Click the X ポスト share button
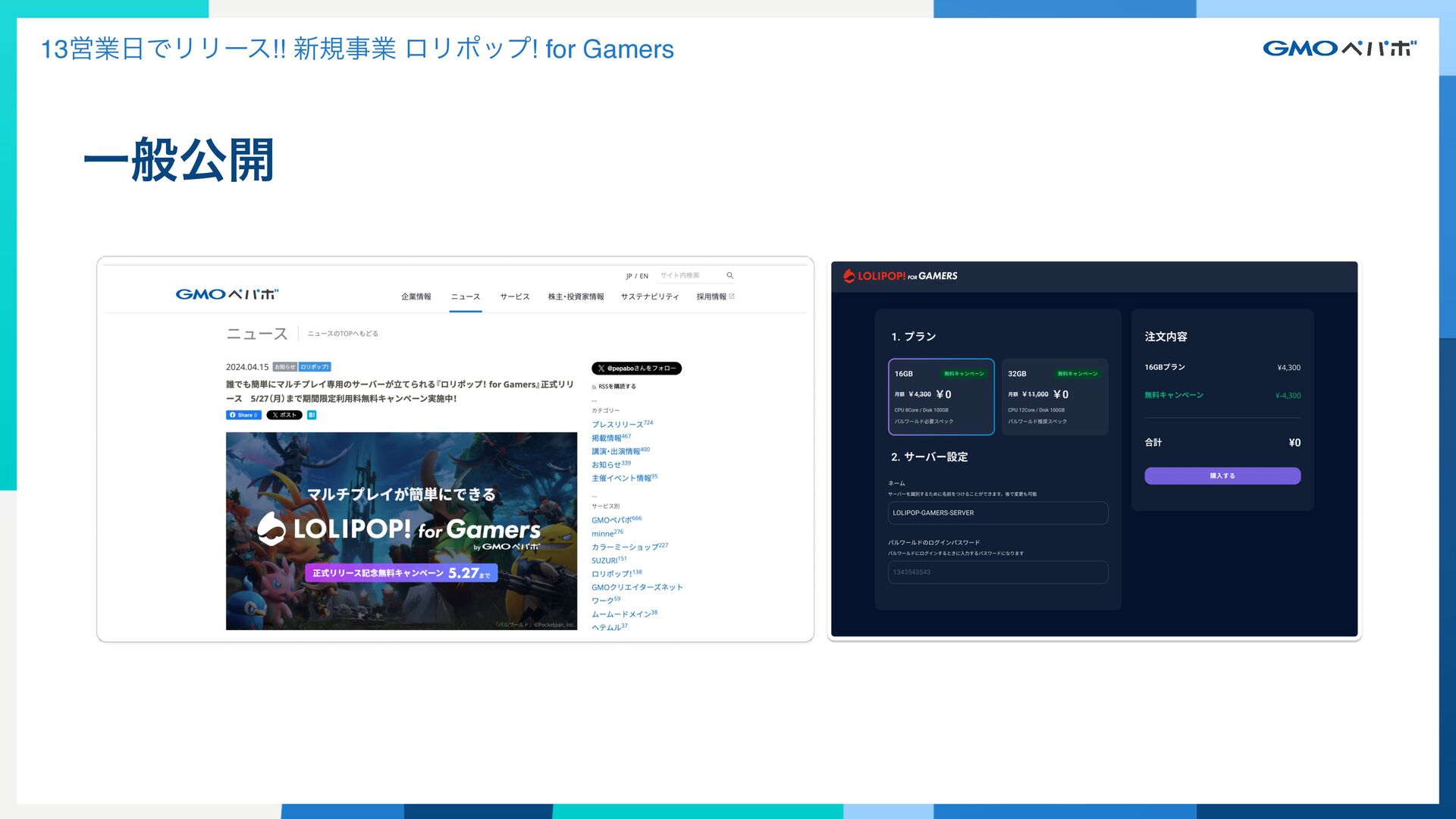Screen dimensions: 1456x819 284,415
